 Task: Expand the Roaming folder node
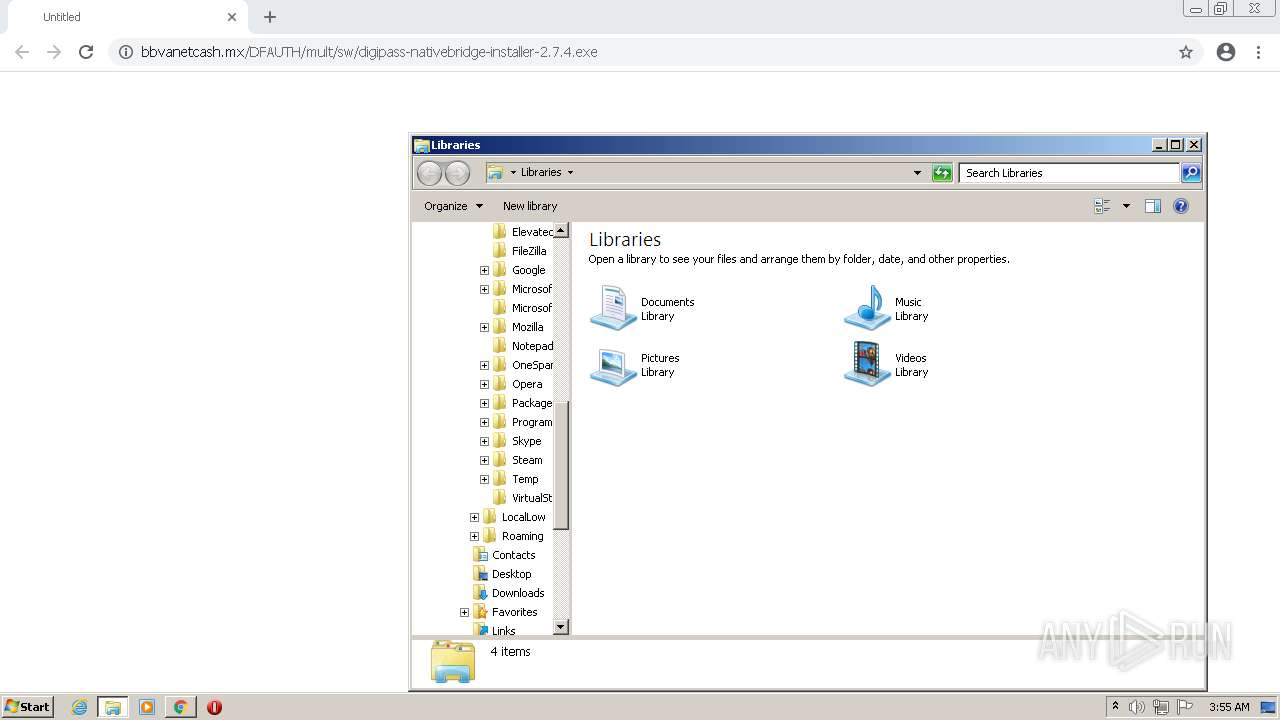[x=474, y=536]
